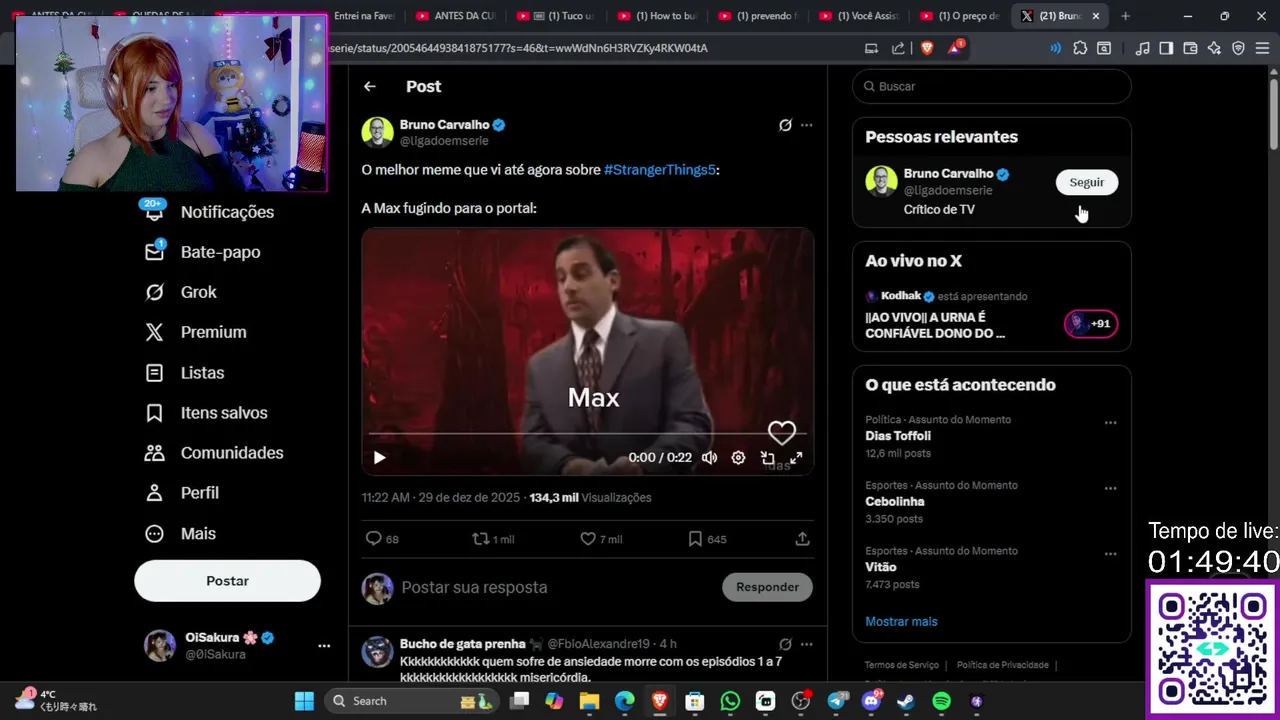The height and width of the screenshot is (720, 1280).
Task: Open Dias Toffoli trend
Action: (x=898, y=436)
